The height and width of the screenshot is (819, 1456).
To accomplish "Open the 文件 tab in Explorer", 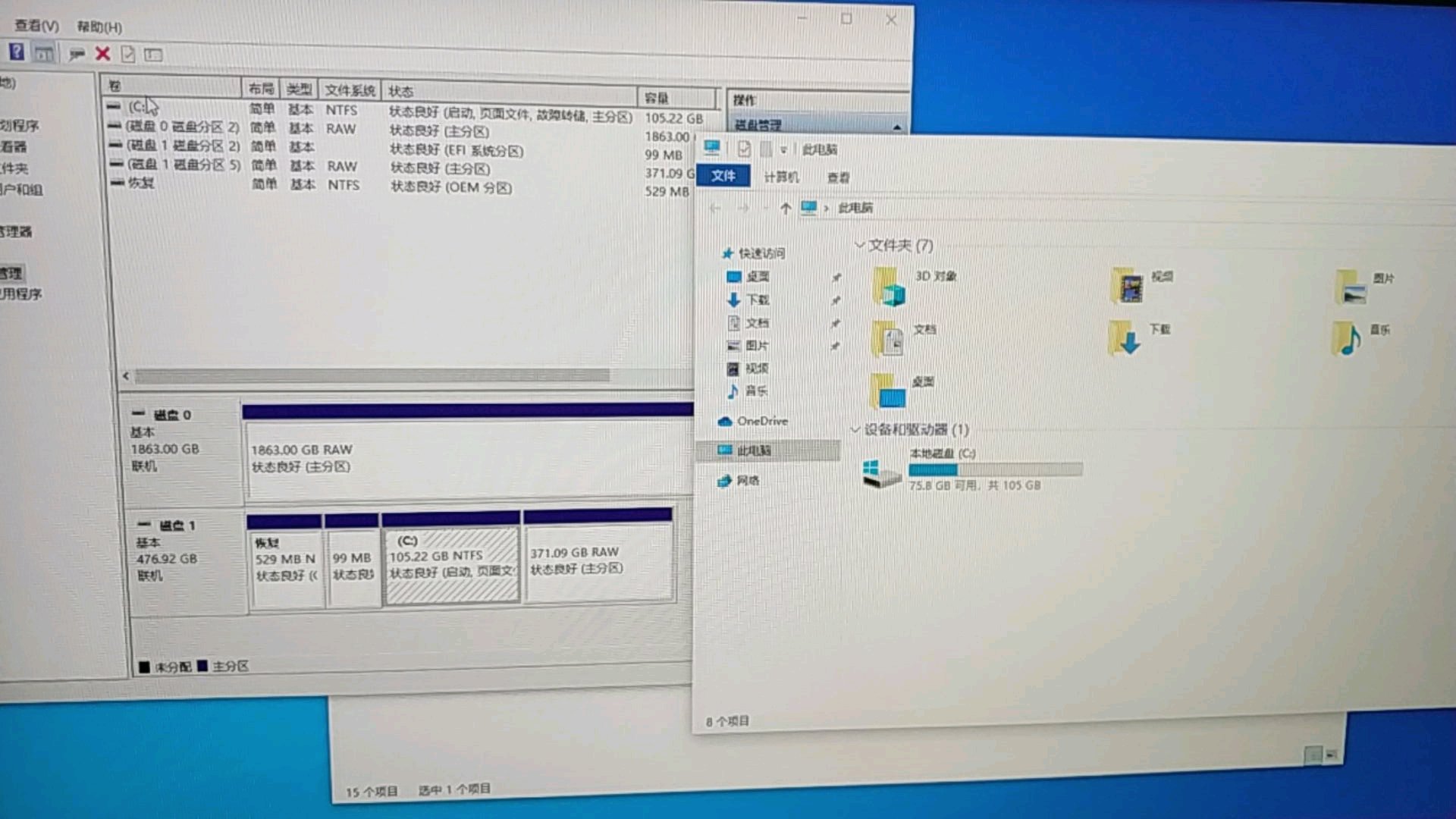I will [723, 176].
